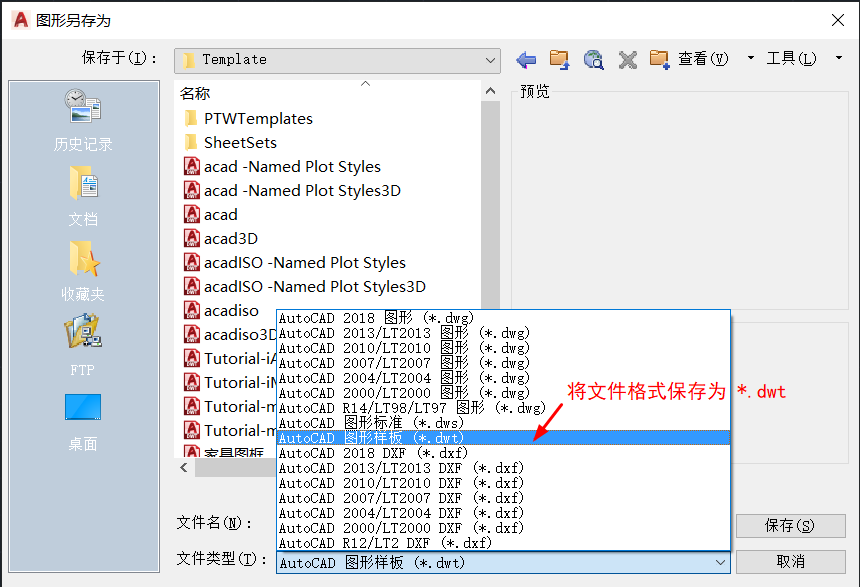Open 历史记录 in the places sidebar
The width and height of the screenshot is (860, 587).
(83, 120)
